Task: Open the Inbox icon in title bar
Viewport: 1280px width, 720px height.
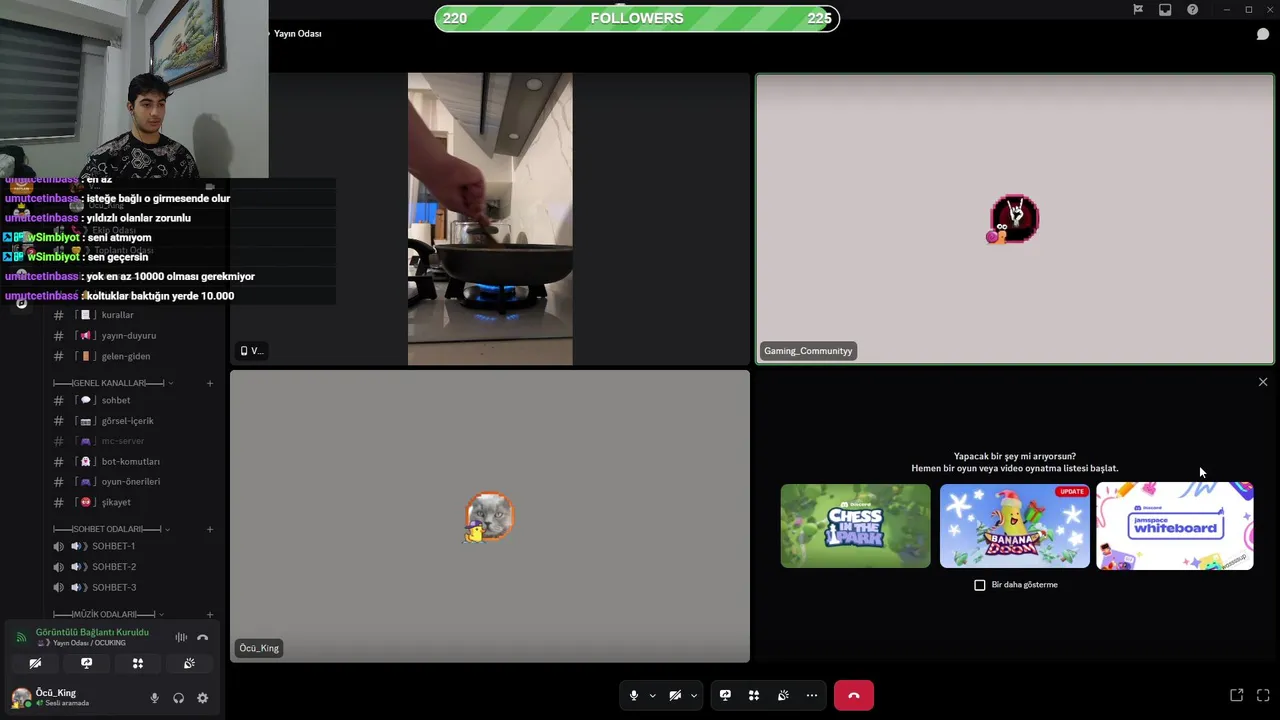Action: tap(1165, 10)
